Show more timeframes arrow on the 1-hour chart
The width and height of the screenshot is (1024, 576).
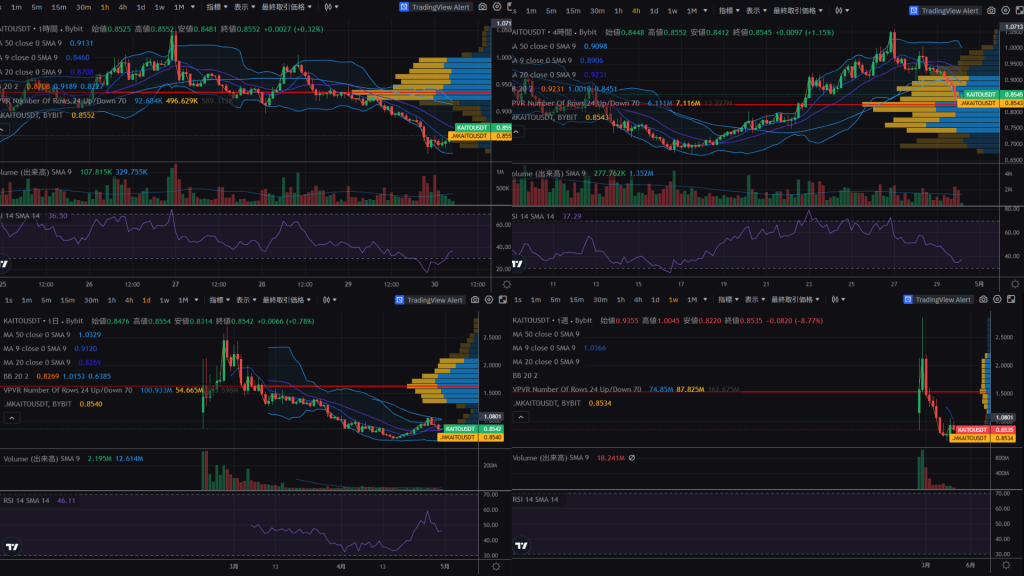[193, 7]
